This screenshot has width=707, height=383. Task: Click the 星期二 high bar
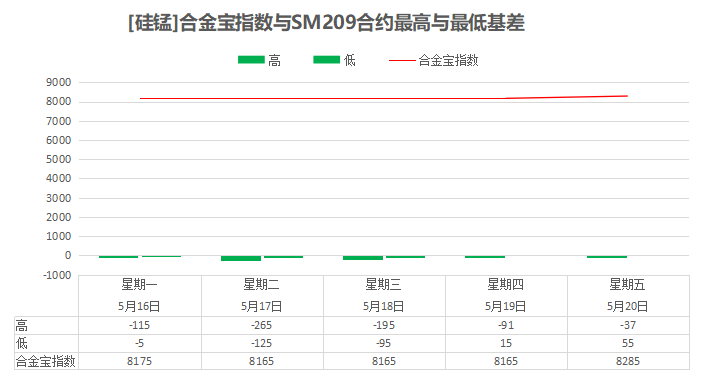[x=241, y=258]
